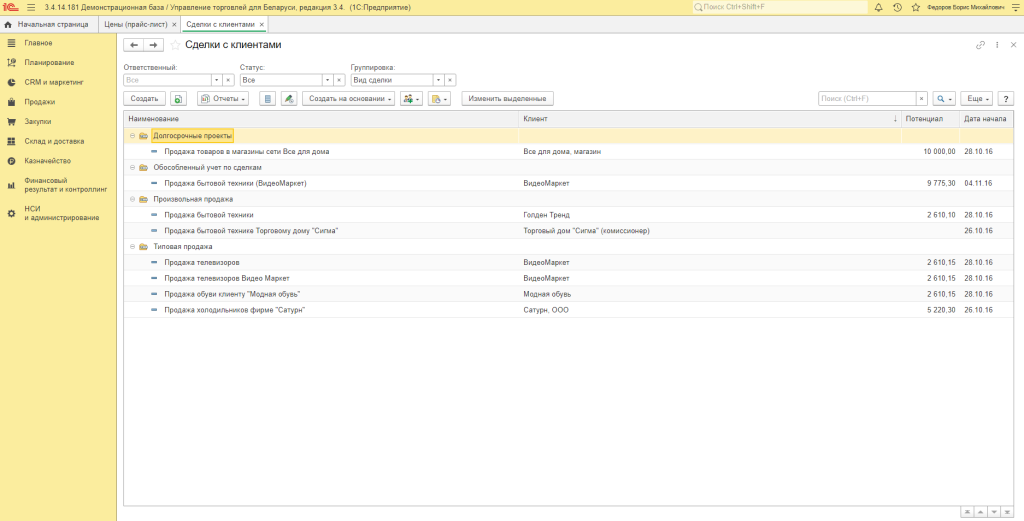This screenshot has width=1024, height=521.
Task: Select the Продажа телевизоров Видео Маркет row
Action: (568, 278)
